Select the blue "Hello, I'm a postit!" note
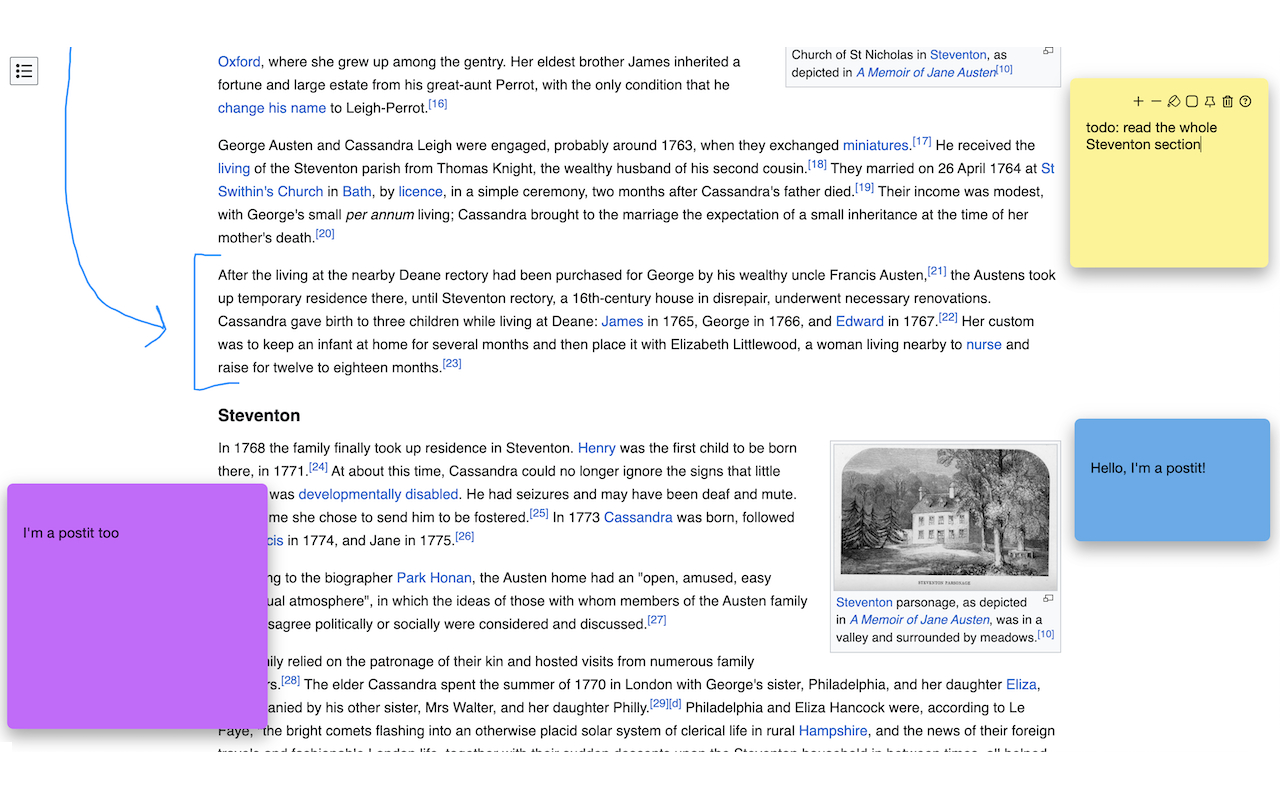 (x=1172, y=480)
